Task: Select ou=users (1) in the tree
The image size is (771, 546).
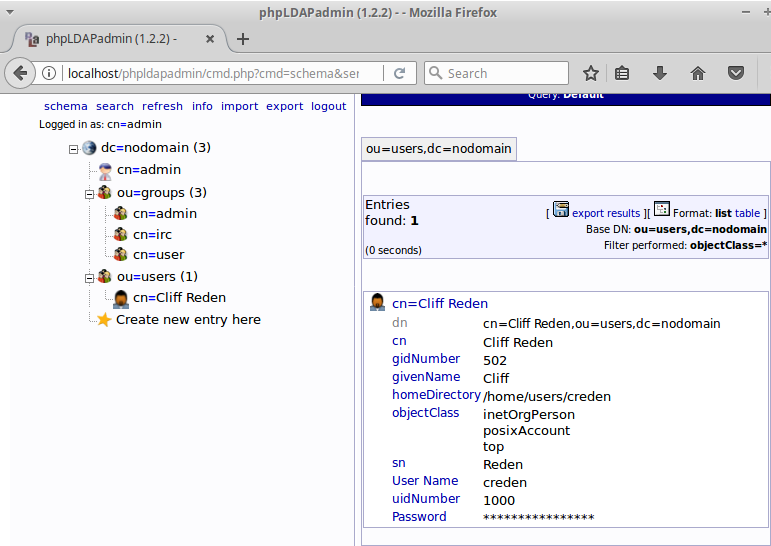Action: [157, 276]
